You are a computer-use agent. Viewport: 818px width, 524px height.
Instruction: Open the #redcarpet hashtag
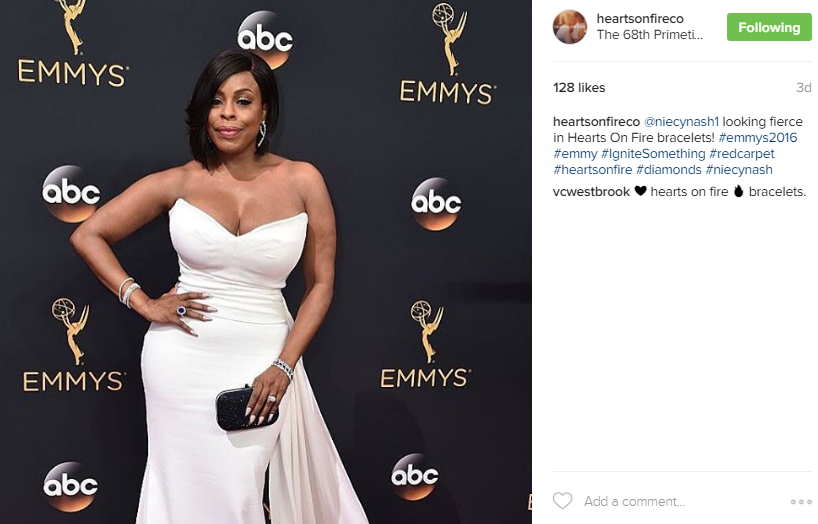point(742,154)
